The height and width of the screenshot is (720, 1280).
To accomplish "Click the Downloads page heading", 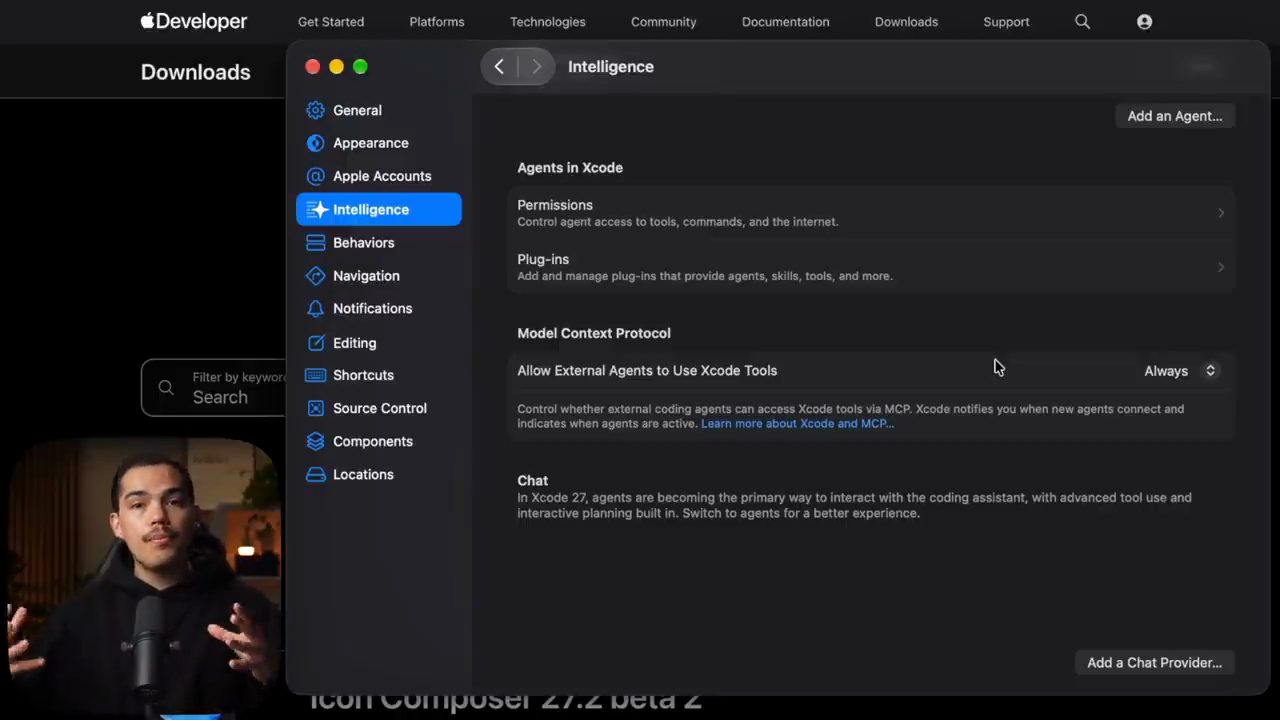I will (x=196, y=72).
